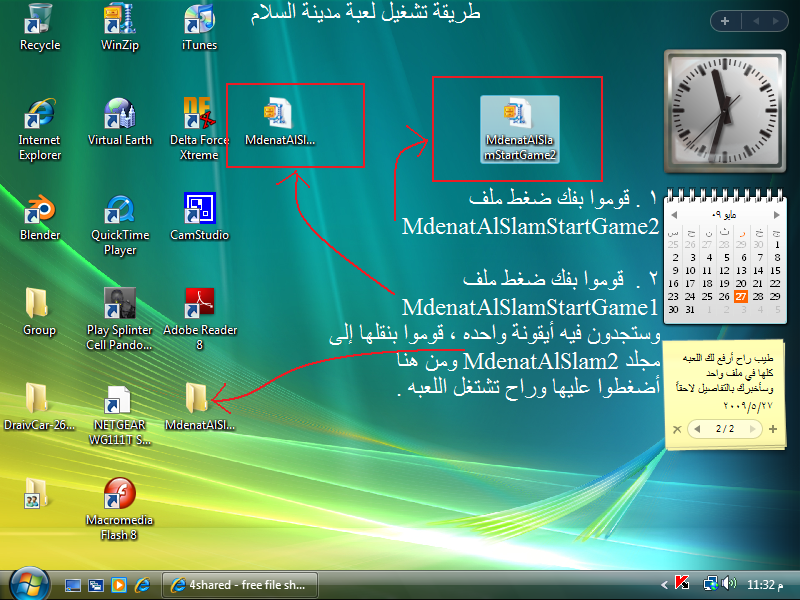Image resolution: width=800 pixels, height=600 pixels.
Task: Select the Group folder
Action: pos(39,312)
